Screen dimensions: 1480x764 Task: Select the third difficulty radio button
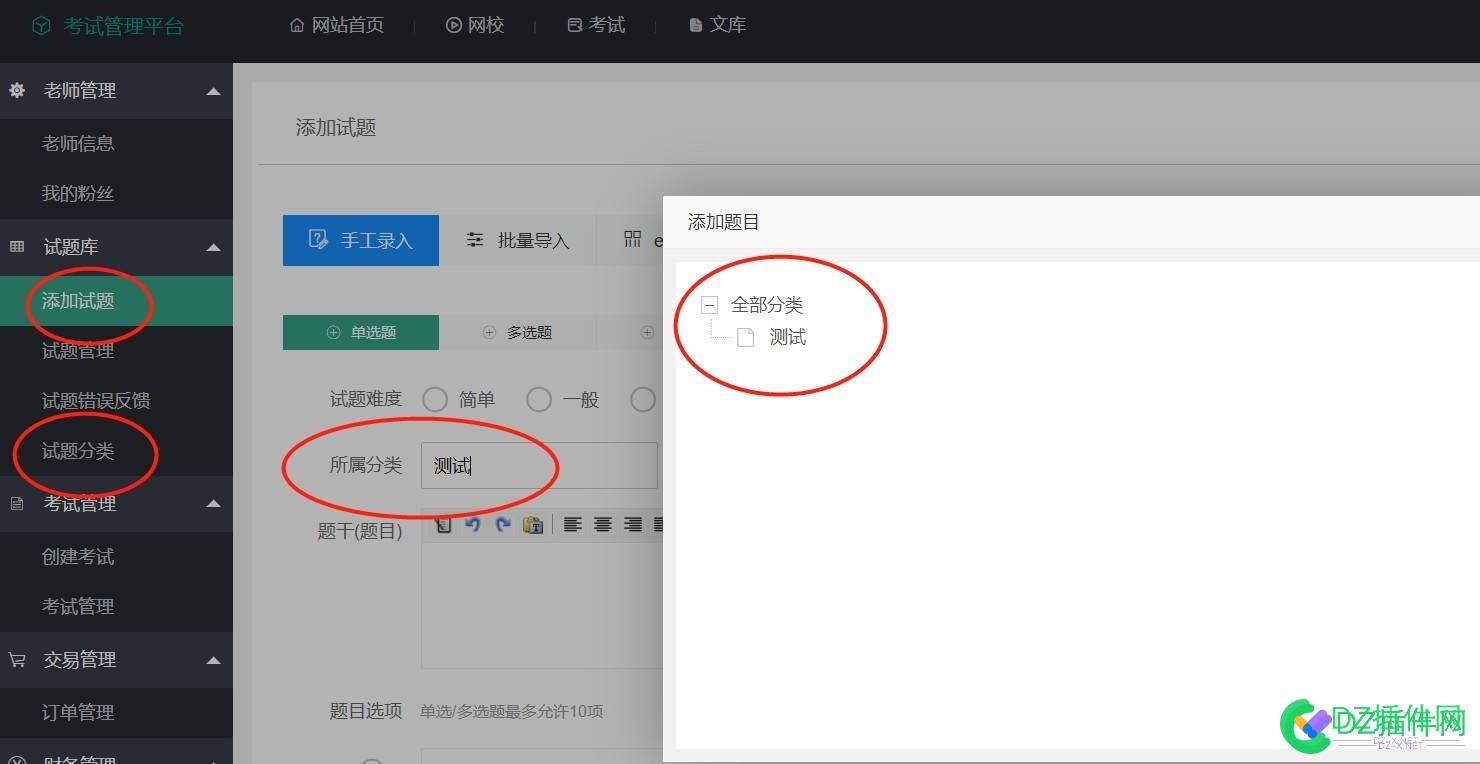pyautogui.click(x=643, y=400)
